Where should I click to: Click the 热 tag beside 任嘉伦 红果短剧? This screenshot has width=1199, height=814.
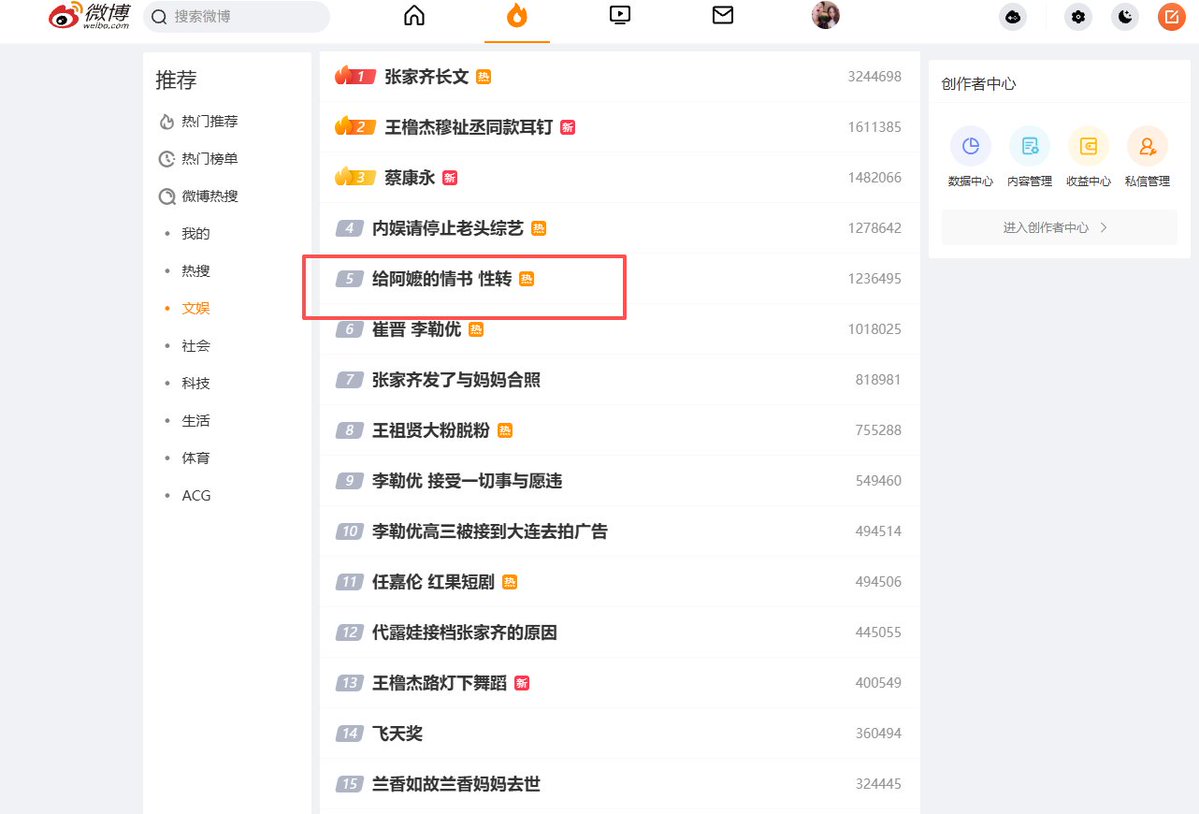[x=509, y=582]
